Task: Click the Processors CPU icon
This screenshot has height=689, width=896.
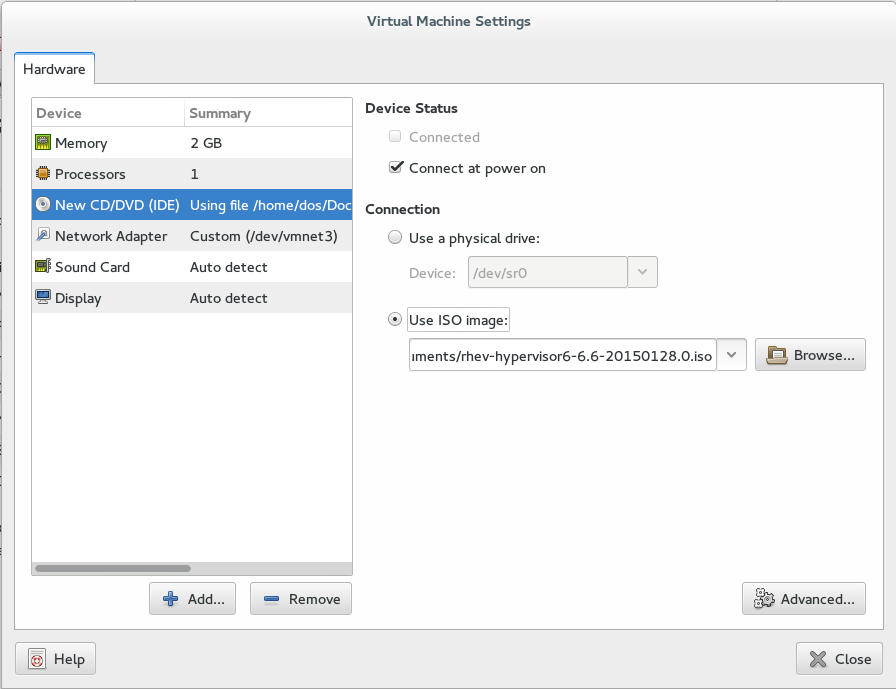Action: click(x=43, y=174)
